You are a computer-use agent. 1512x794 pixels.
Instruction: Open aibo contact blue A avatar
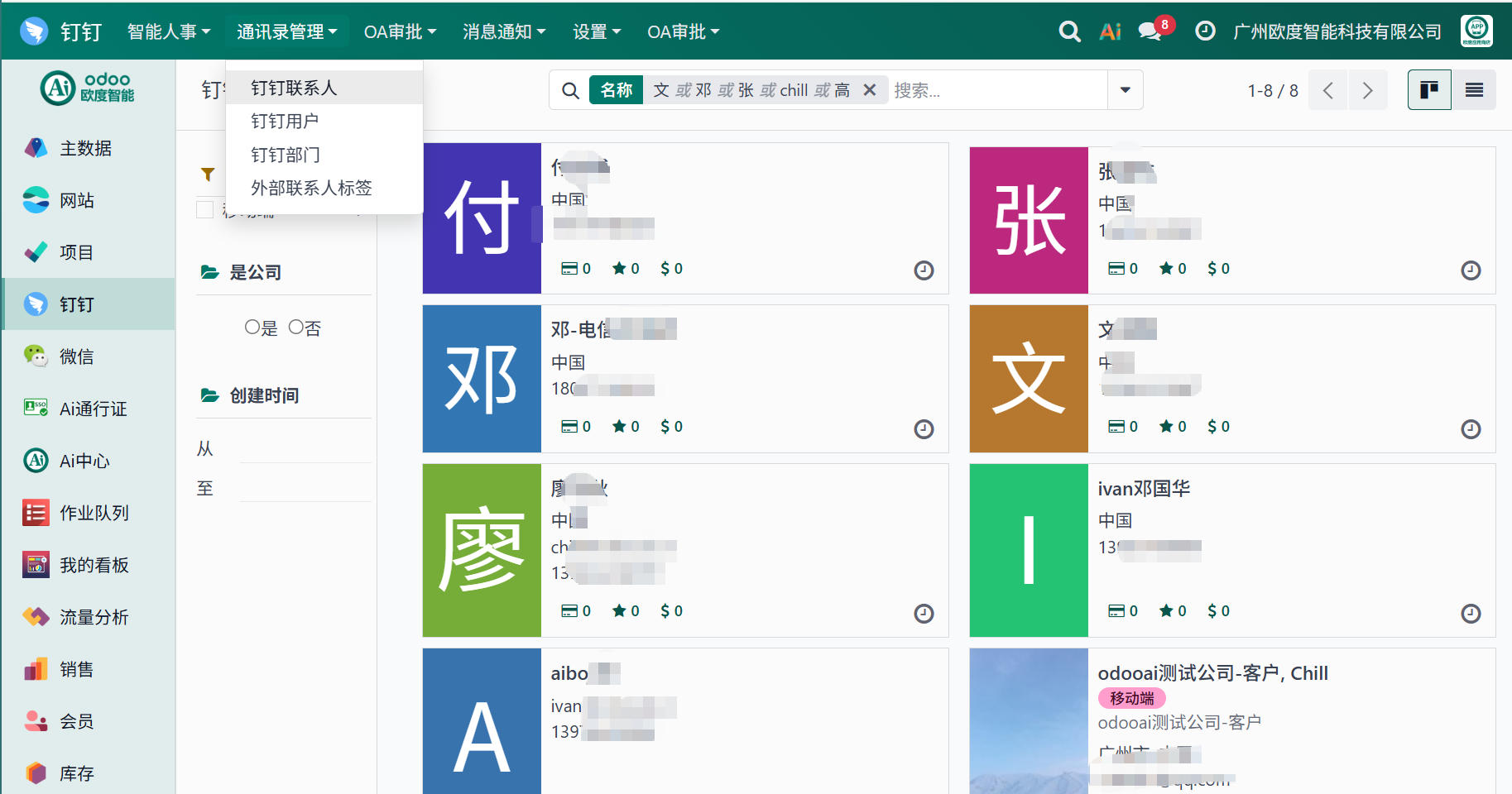pos(482,721)
